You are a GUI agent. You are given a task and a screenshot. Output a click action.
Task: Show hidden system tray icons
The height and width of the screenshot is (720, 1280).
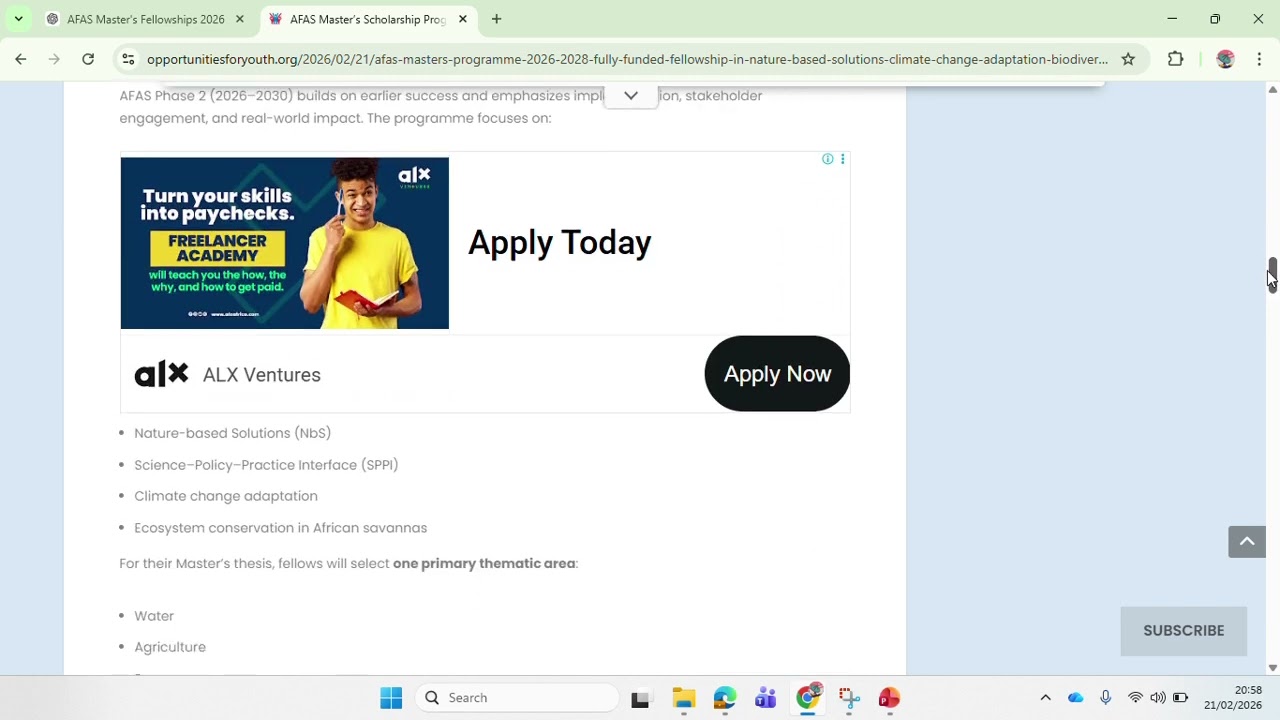click(1046, 698)
